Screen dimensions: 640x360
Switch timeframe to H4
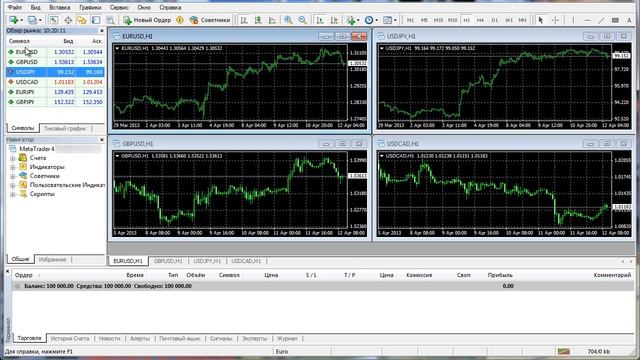[480, 20]
